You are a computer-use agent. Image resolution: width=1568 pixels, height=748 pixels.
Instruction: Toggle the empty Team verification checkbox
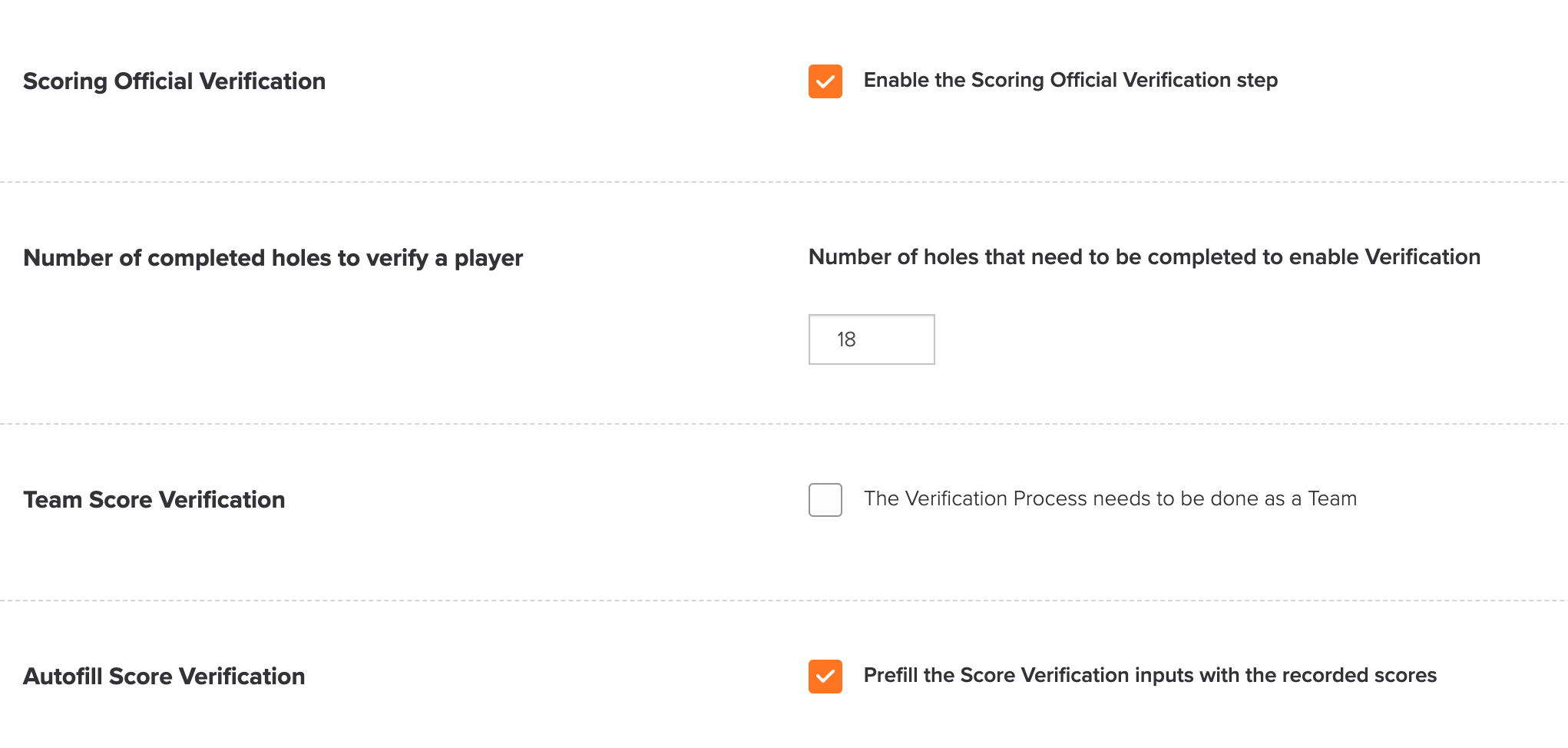825,500
